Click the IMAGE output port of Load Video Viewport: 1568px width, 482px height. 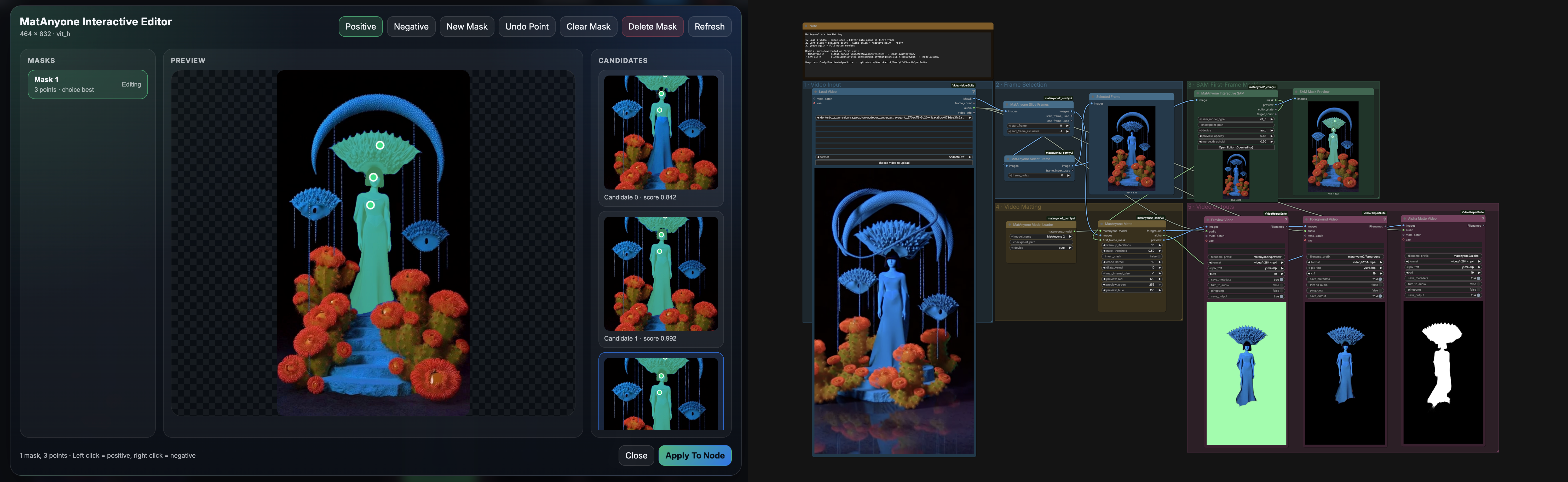pyautogui.click(x=974, y=99)
